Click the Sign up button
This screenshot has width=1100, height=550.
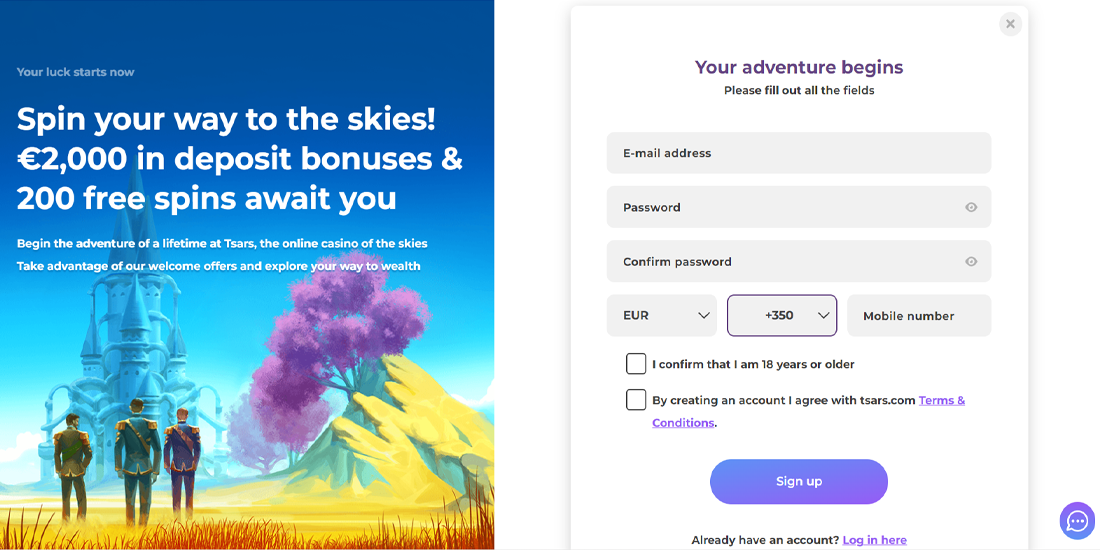[799, 482]
